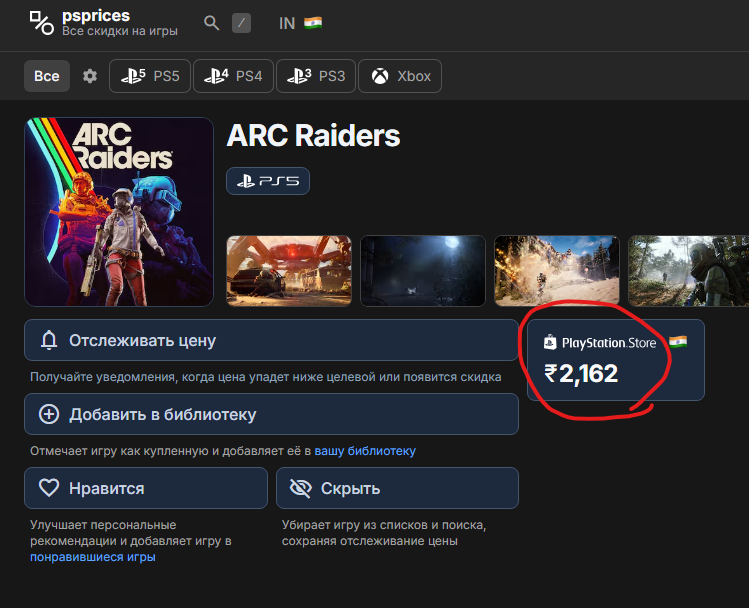The image size is (749, 608).
Task: Click the Xbox logo icon
Action: [380, 76]
